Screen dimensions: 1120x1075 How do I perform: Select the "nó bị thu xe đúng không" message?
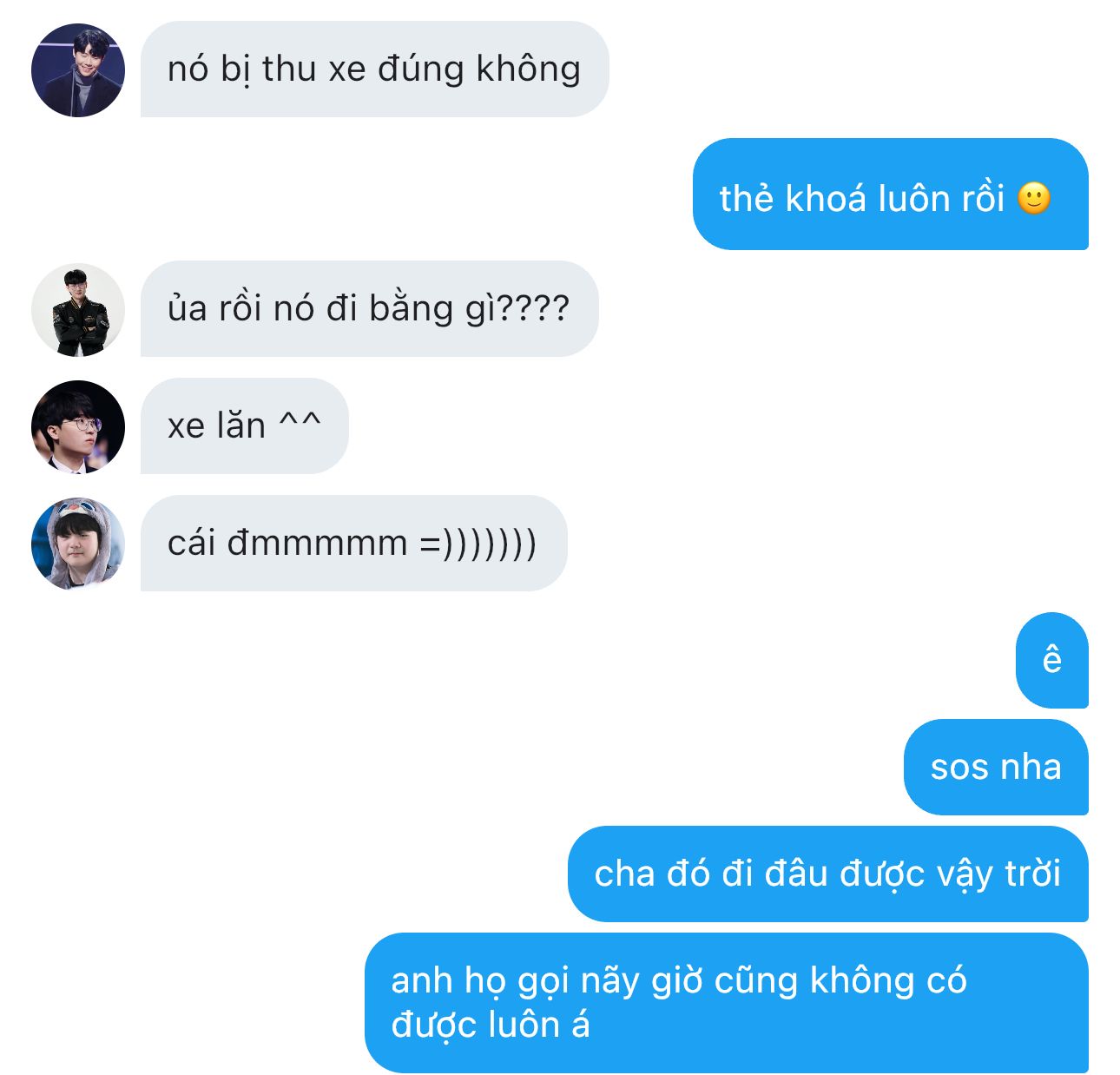374,69
